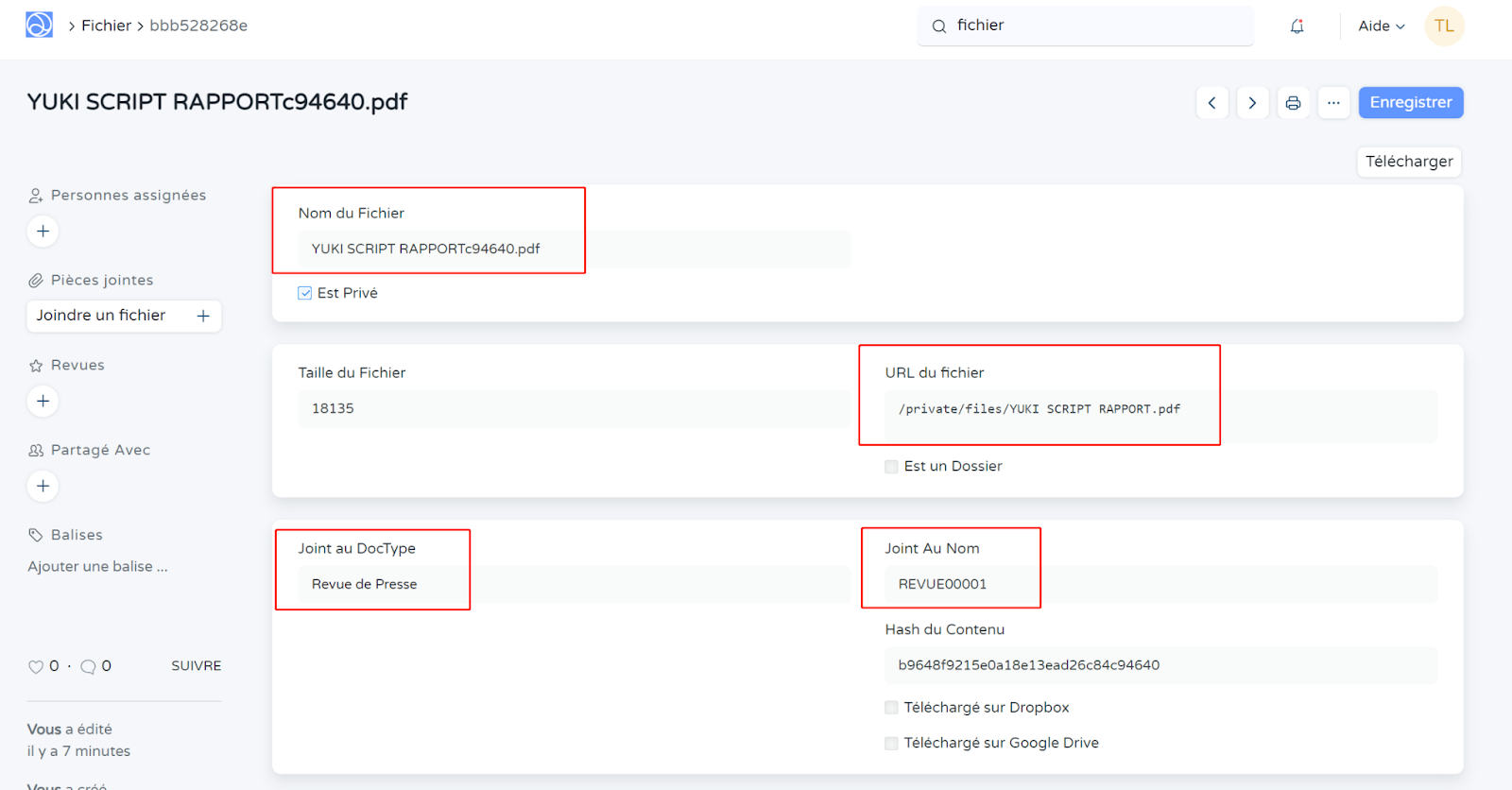Add an assigned person with plus
The height and width of the screenshot is (790, 1512).
tap(43, 232)
